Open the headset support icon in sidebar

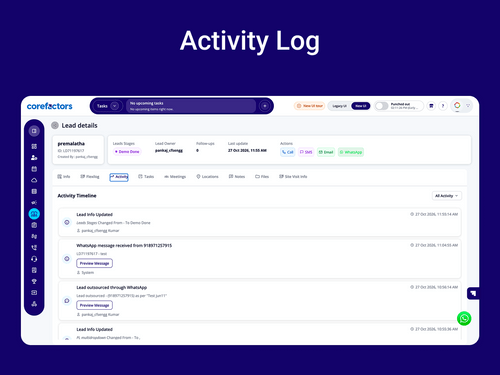click(x=34, y=259)
